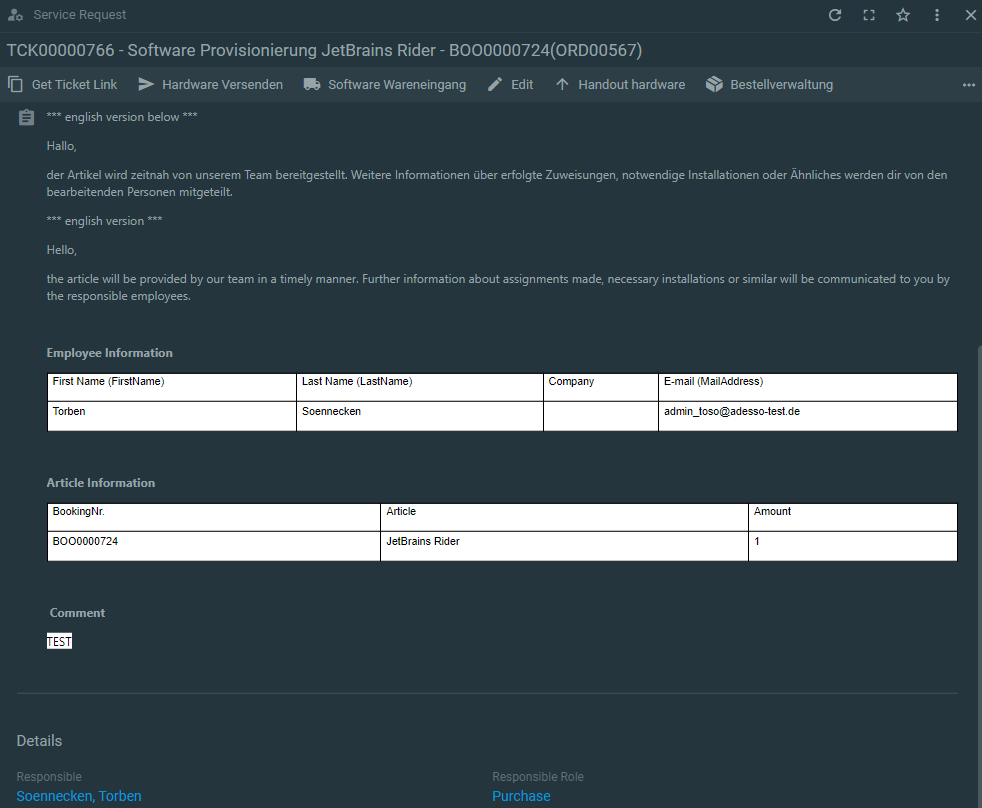This screenshot has height=808, width=982.
Task: Click the JetBrains Rider article cell
Action: (564, 546)
